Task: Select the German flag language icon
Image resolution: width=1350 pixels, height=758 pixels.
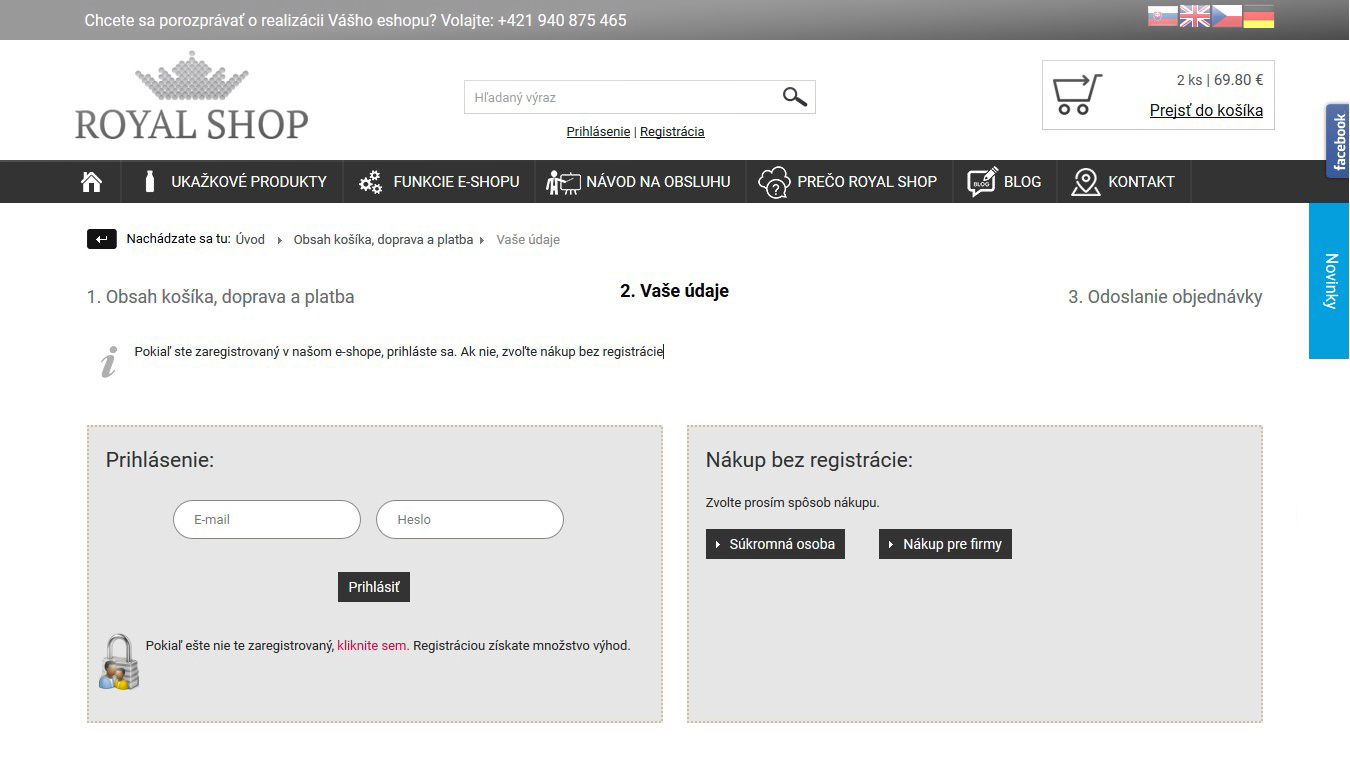Action: pos(1258,16)
